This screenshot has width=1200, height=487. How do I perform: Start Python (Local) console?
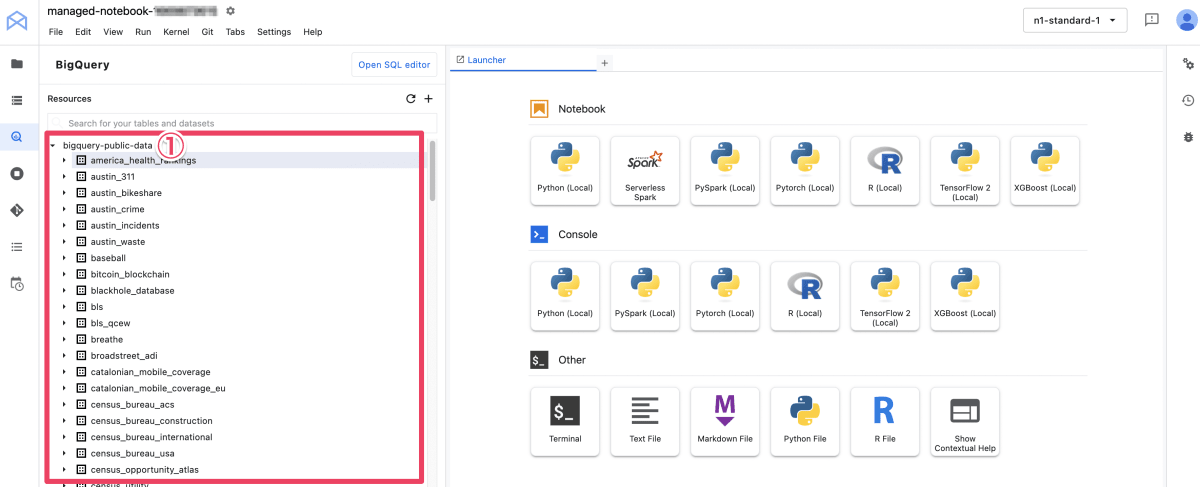point(565,296)
